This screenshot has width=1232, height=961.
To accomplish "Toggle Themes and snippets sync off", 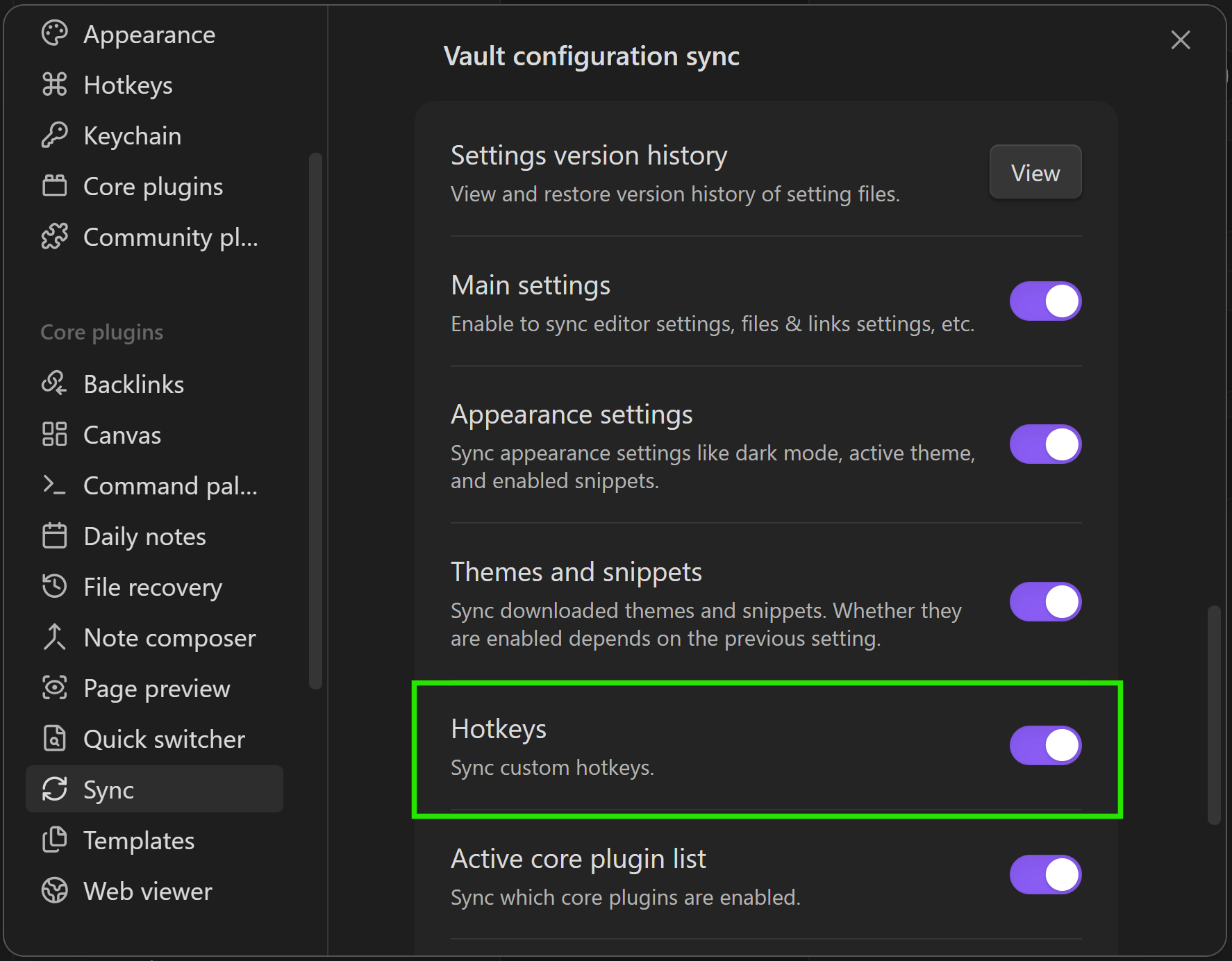I will (x=1044, y=602).
